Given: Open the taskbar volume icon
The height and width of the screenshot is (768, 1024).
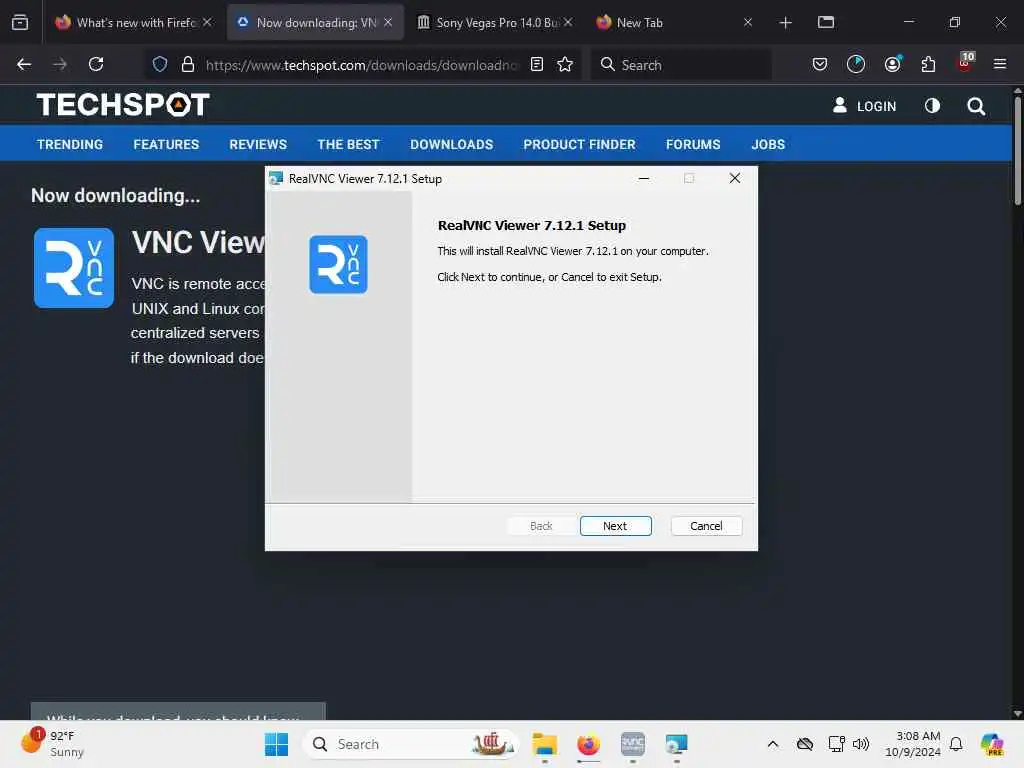Looking at the screenshot, I should tap(861, 744).
